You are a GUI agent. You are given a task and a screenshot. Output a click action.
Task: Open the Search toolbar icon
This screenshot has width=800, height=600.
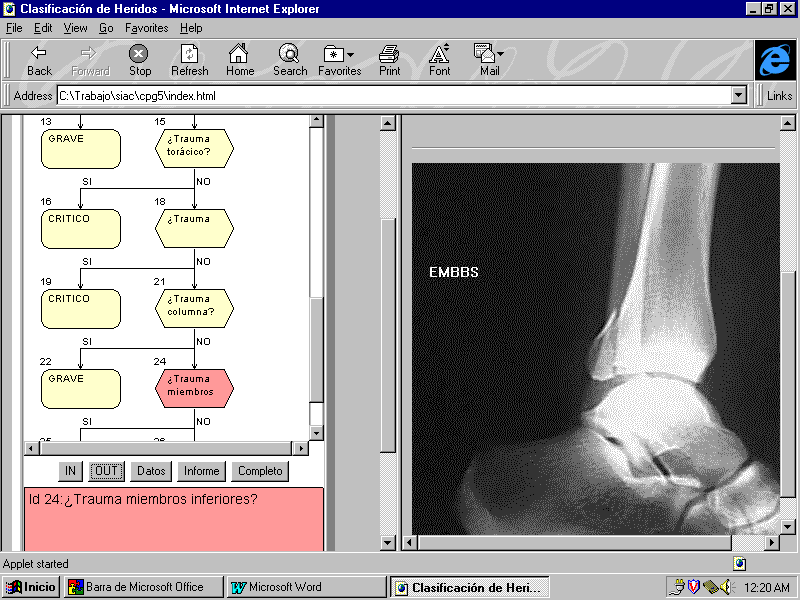click(289, 53)
